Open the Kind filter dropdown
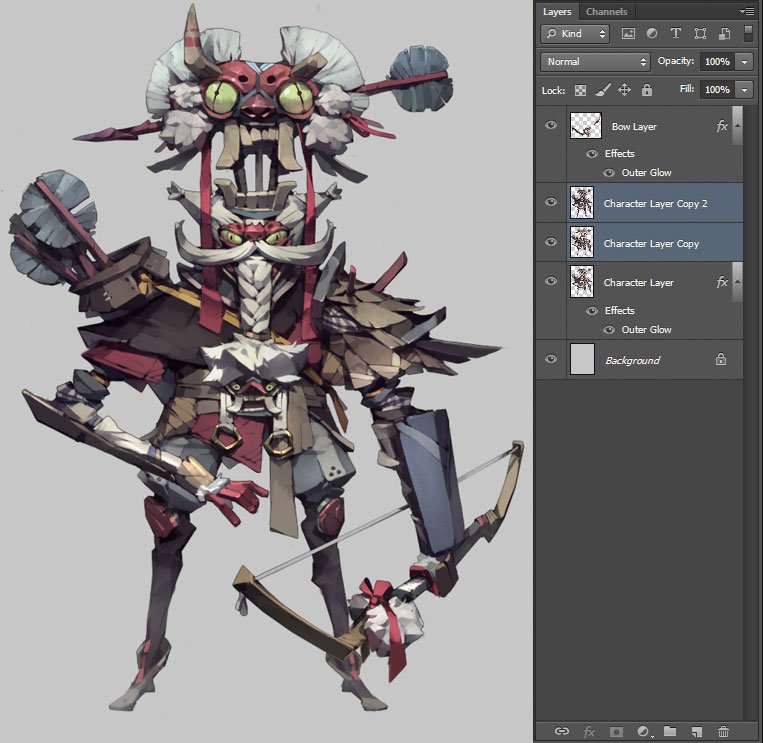The image size is (763, 743). (x=575, y=34)
